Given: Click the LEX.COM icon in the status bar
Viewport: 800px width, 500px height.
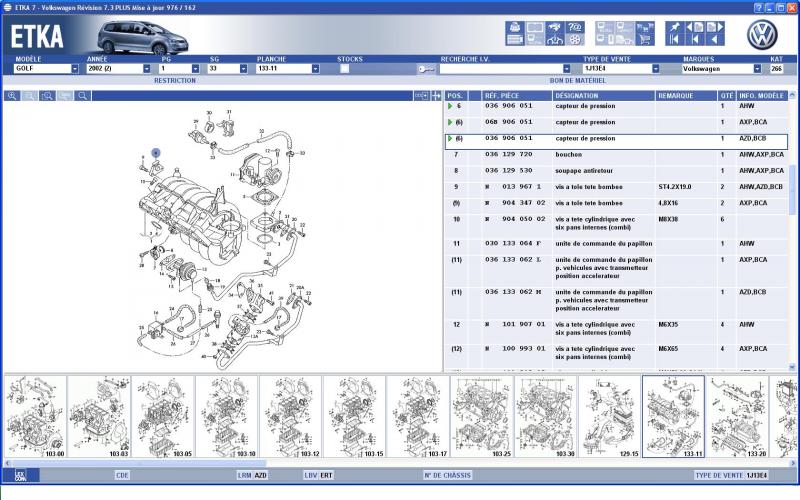Looking at the screenshot, I should pyautogui.click(x=20, y=475).
